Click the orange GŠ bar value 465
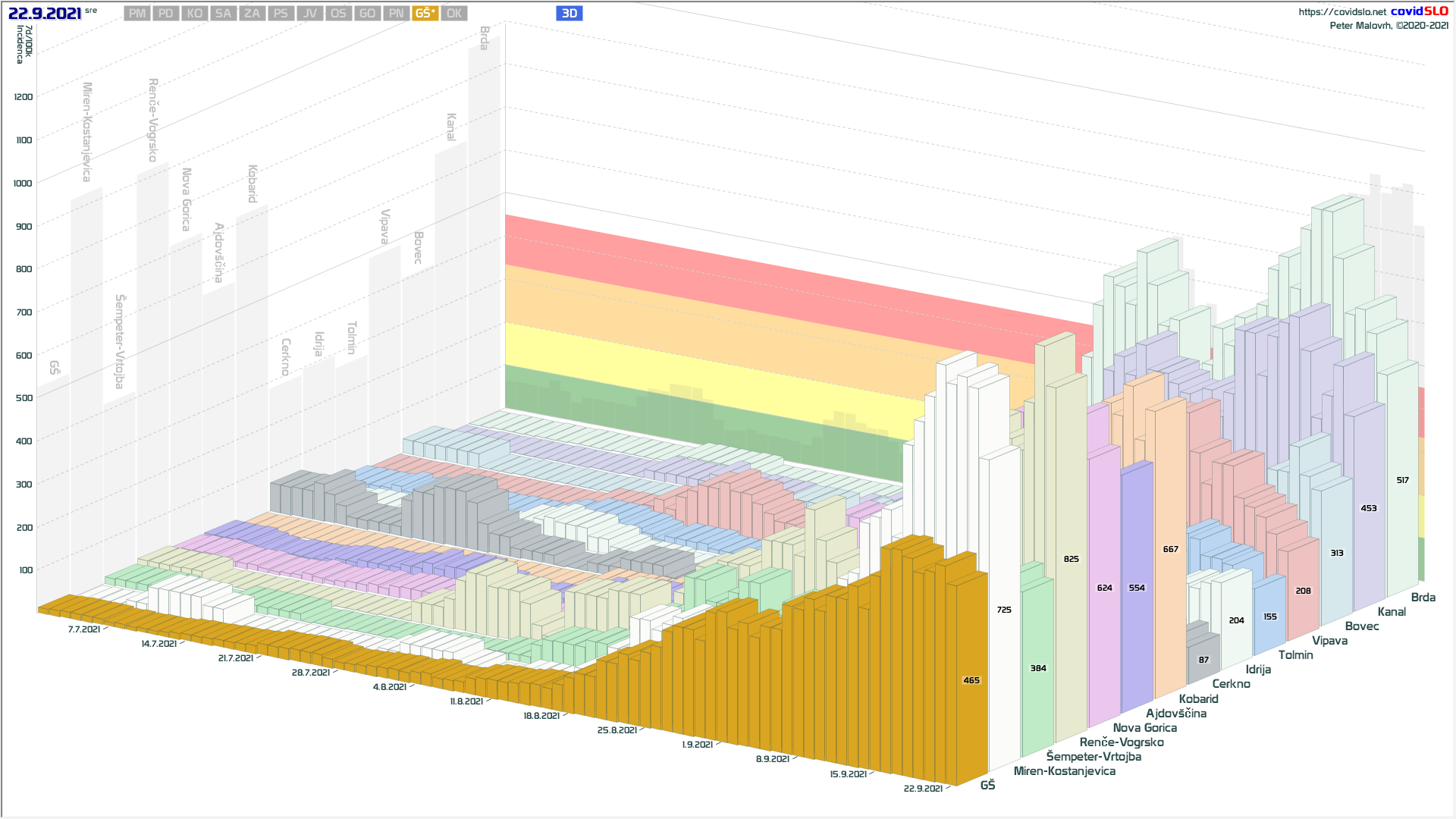This screenshot has width=1456, height=819. pyautogui.click(x=971, y=680)
